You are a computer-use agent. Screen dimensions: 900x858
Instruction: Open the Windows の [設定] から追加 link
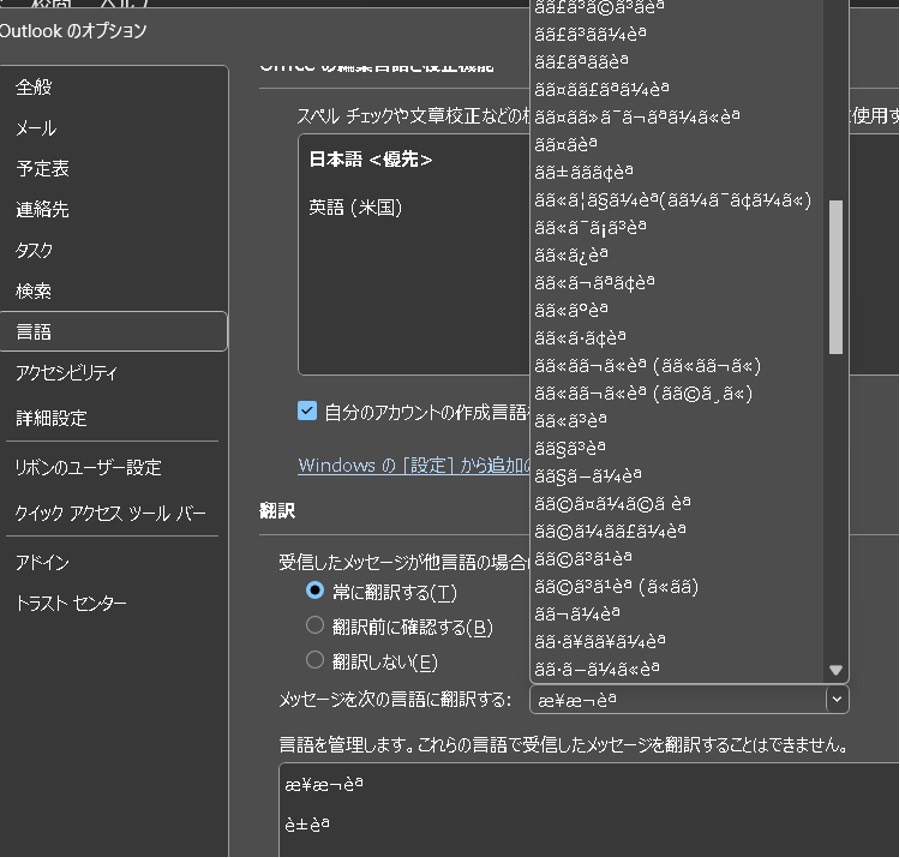pos(413,465)
